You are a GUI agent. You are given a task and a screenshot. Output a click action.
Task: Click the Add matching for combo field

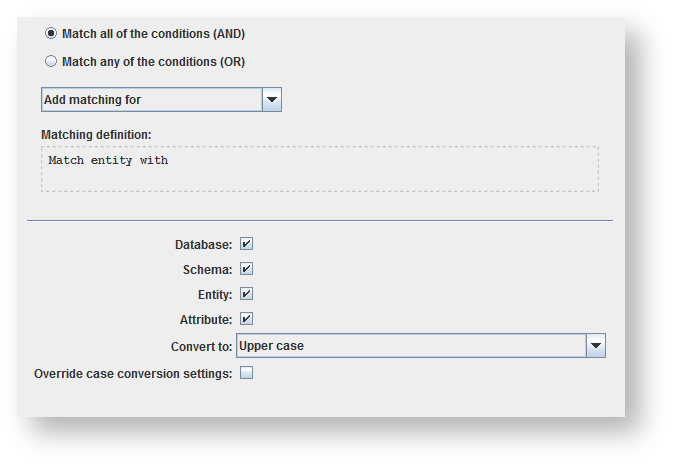pyautogui.click(x=150, y=100)
